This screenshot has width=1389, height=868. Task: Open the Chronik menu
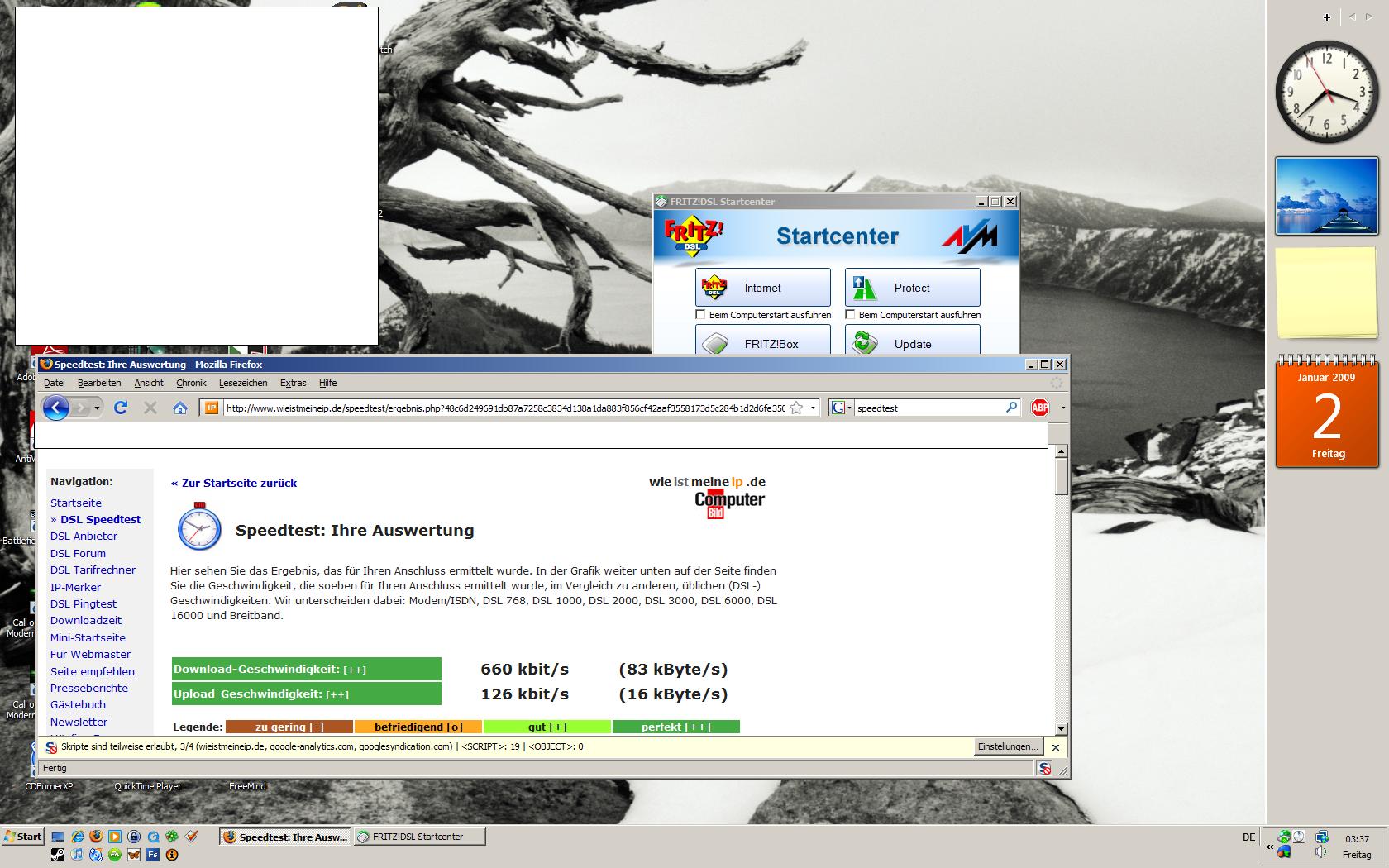pyautogui.click(x=191, y=383)
